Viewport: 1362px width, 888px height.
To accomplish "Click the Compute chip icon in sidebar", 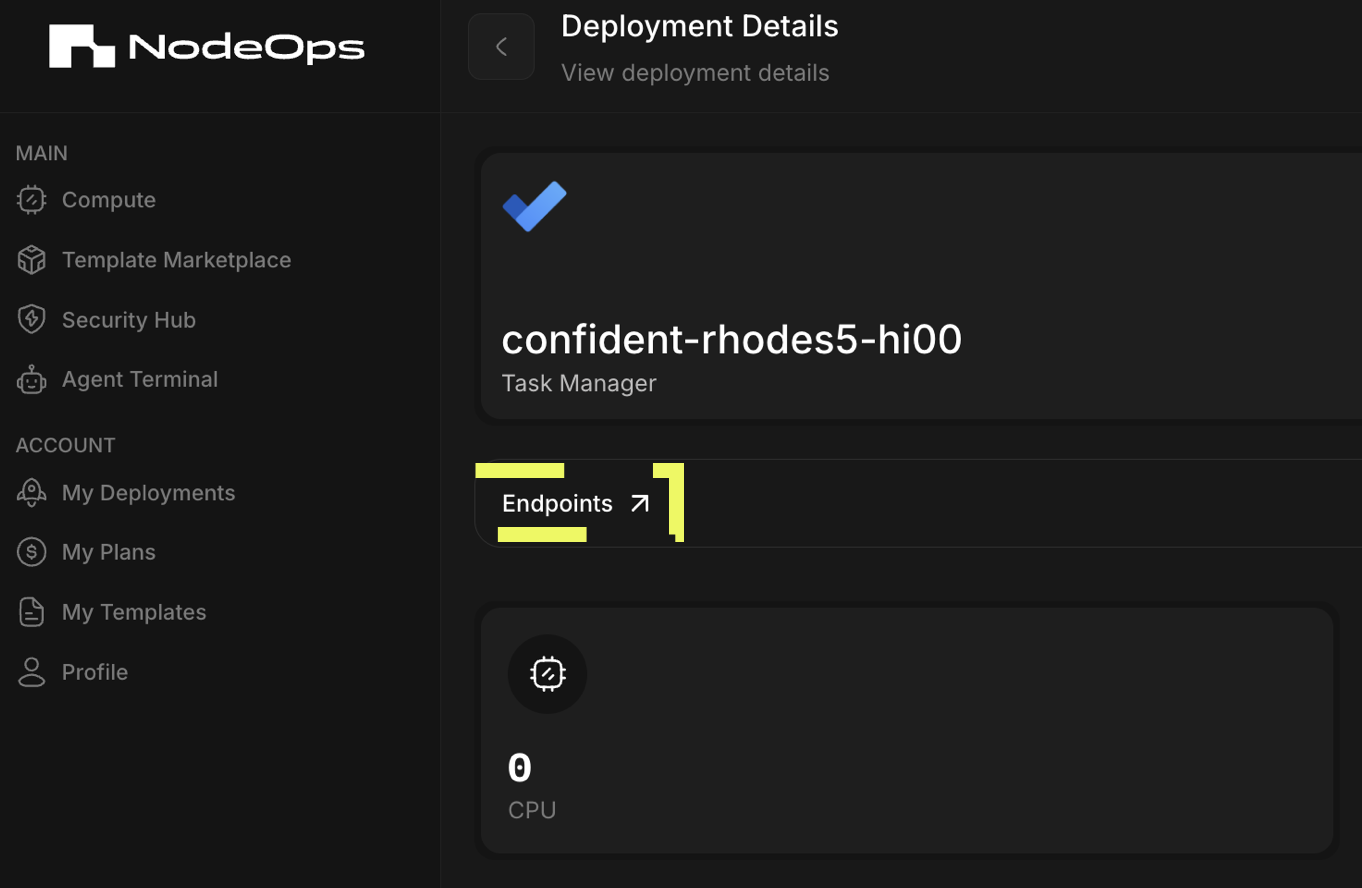I will click(x=32, y=200).
